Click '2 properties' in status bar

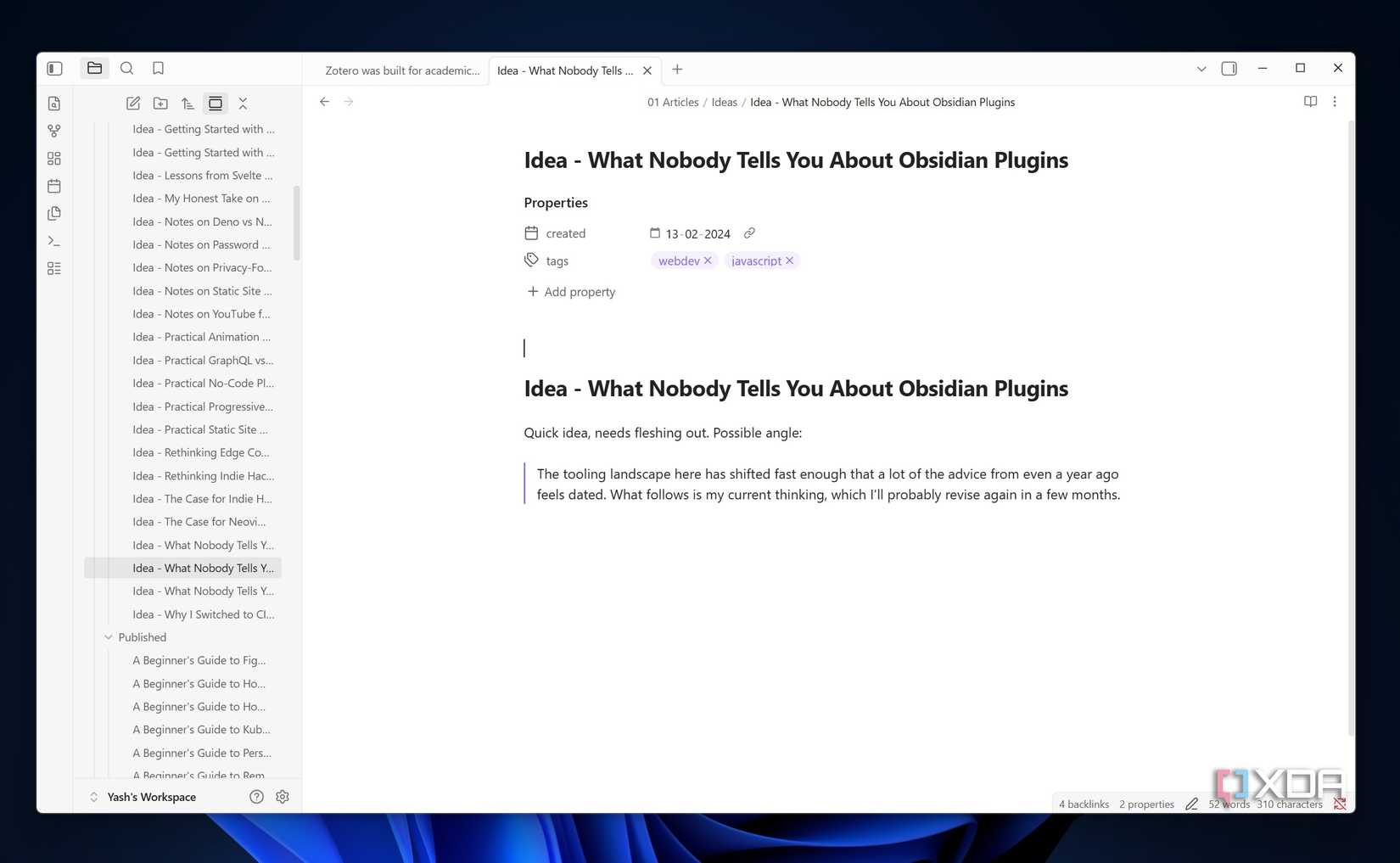pos(1146,804)
